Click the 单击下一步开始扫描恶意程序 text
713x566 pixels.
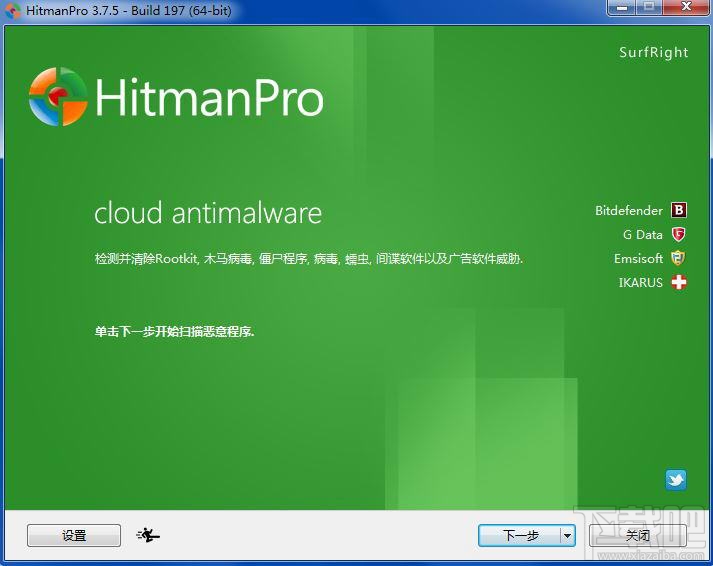174,331
